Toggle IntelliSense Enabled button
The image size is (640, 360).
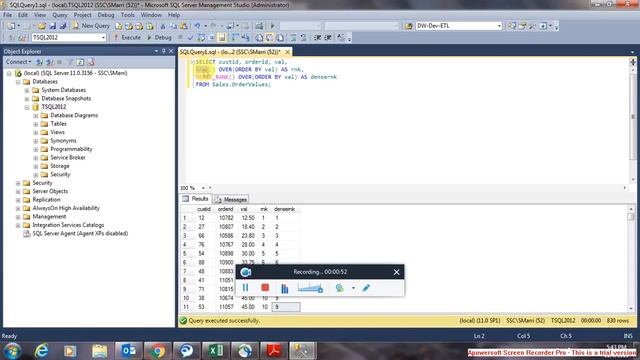(x=222, y=38)
